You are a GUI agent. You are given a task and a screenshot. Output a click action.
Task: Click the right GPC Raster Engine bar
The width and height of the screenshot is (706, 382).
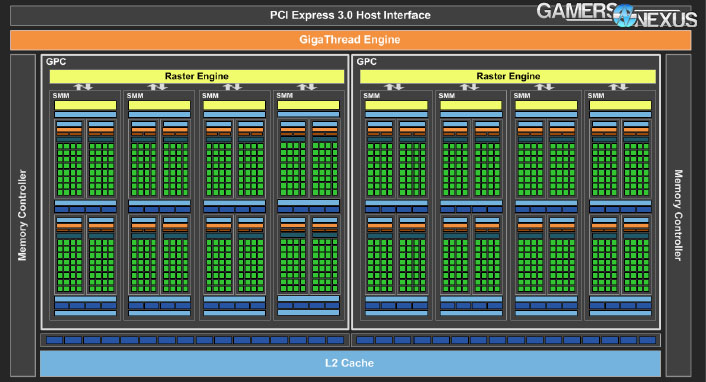tap(508, 76)
